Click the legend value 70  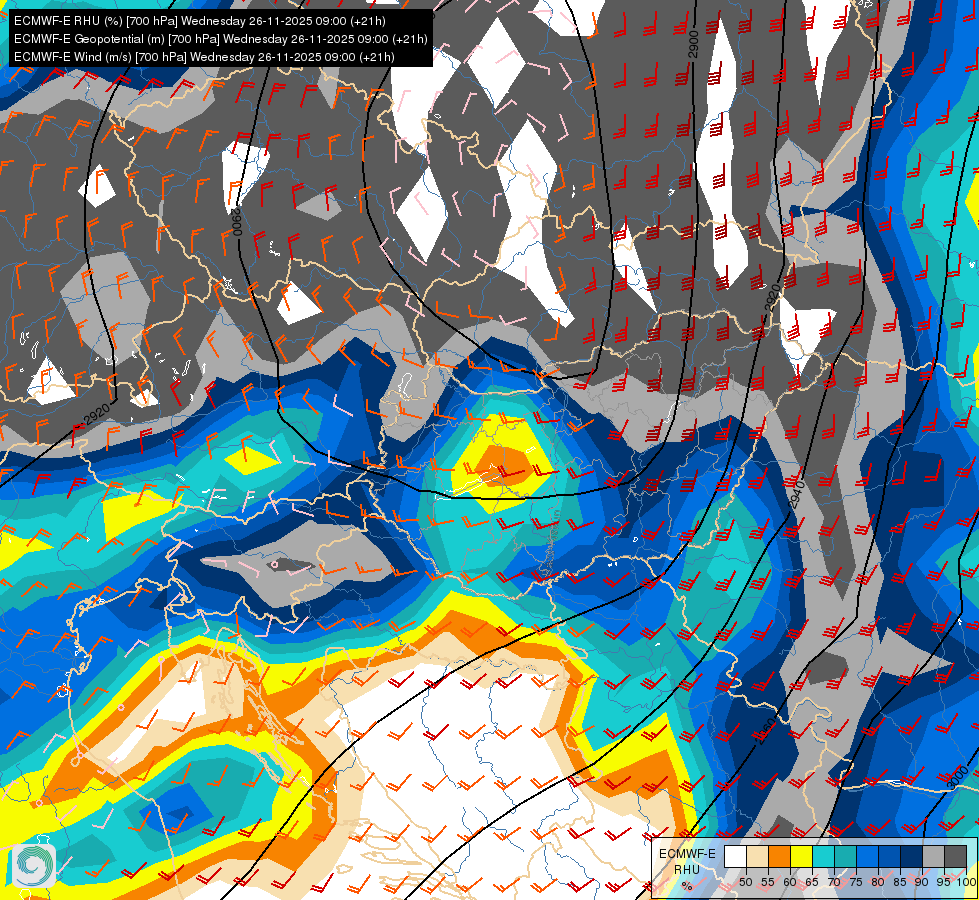(x=834, y=882)
